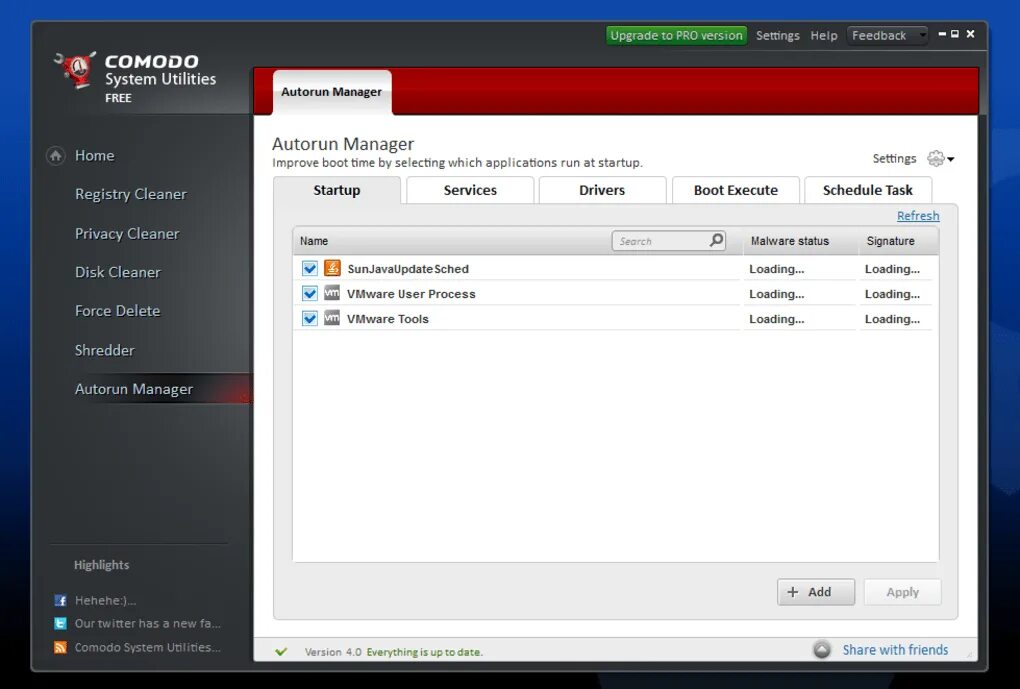Click the Home house icon in sidebar
Viewport: 1020px width, 689px height.
point(56,155)
